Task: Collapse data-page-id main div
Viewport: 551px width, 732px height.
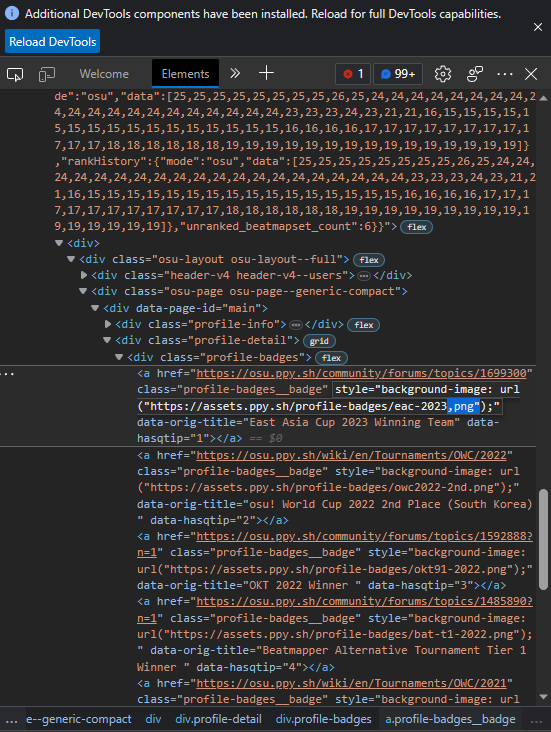Action: coord(95,308)
